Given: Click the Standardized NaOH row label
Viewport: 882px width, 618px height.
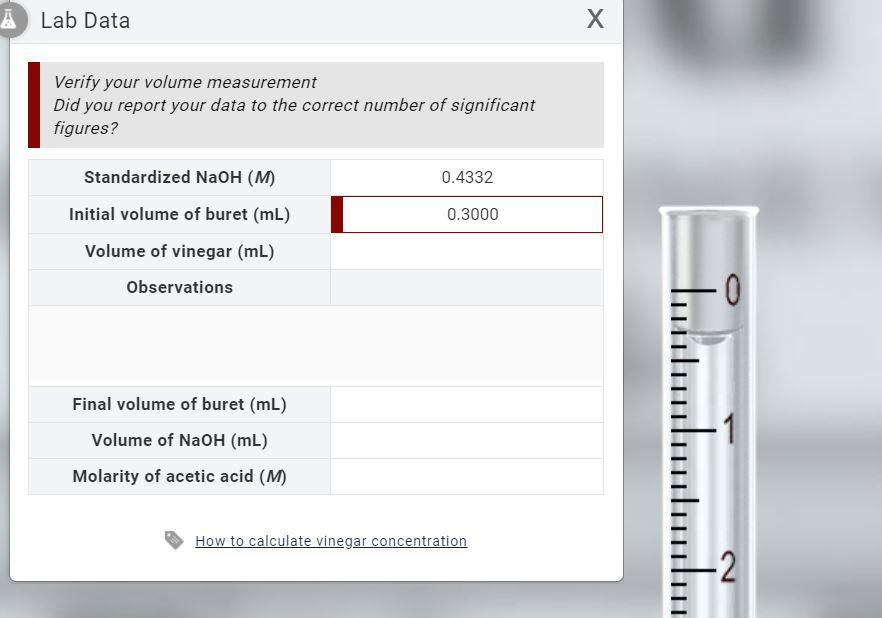Looking at the screenshot, I should click(179, 177).
